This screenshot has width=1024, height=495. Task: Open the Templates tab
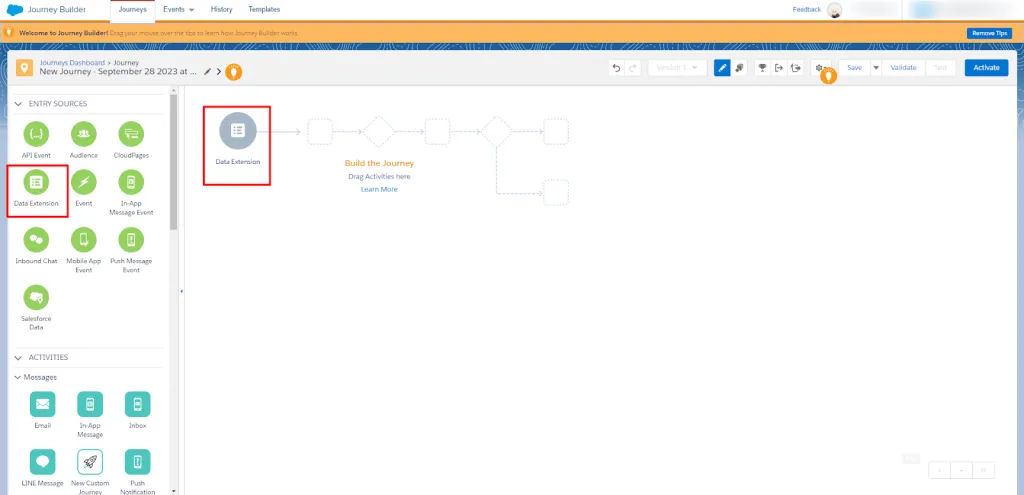tap(264, 10)
